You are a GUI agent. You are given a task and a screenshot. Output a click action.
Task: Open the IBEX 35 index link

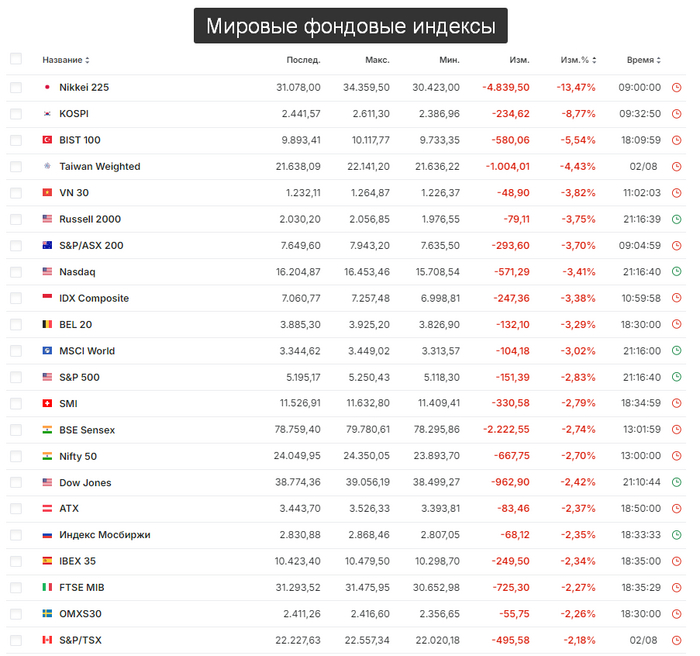pos(77,561)
